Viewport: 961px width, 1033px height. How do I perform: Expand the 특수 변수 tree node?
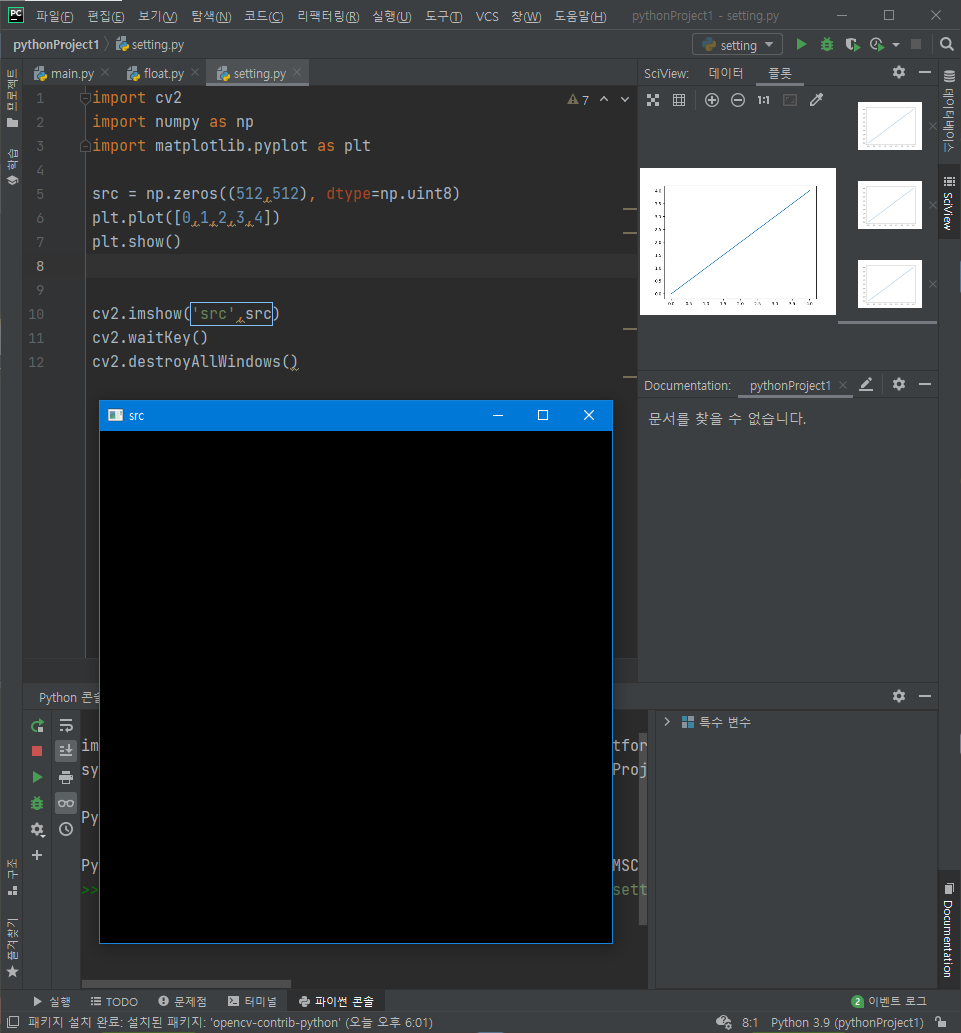point(667,721)
